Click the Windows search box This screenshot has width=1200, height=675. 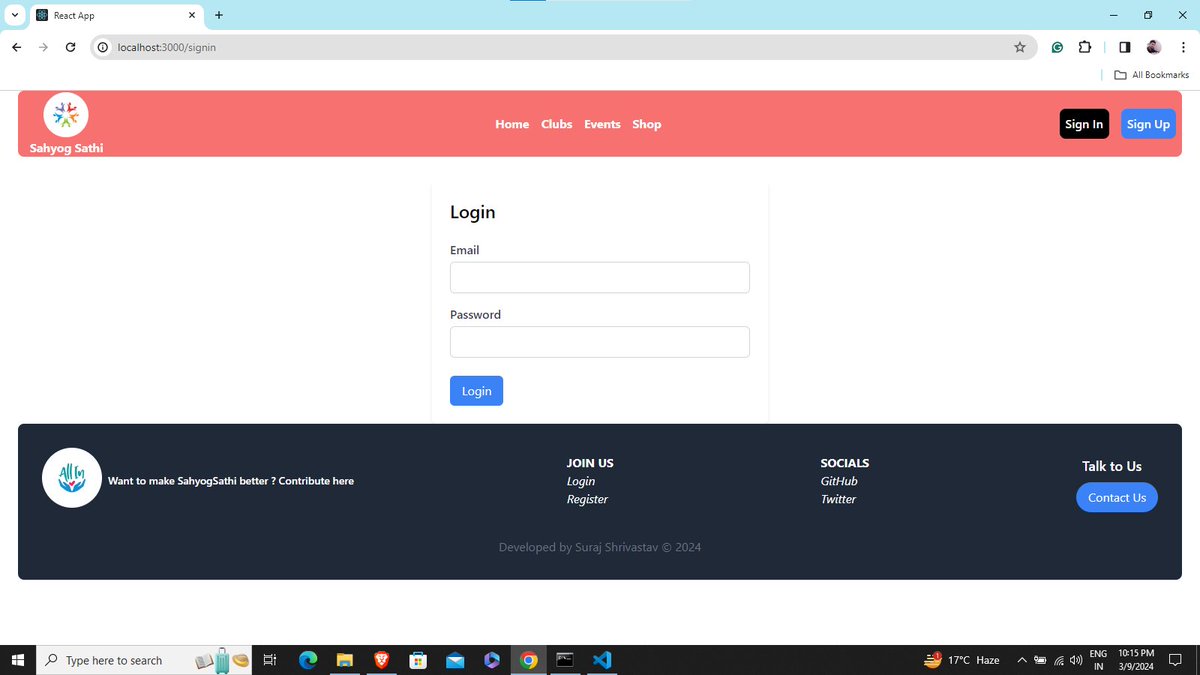pos(145,660)
